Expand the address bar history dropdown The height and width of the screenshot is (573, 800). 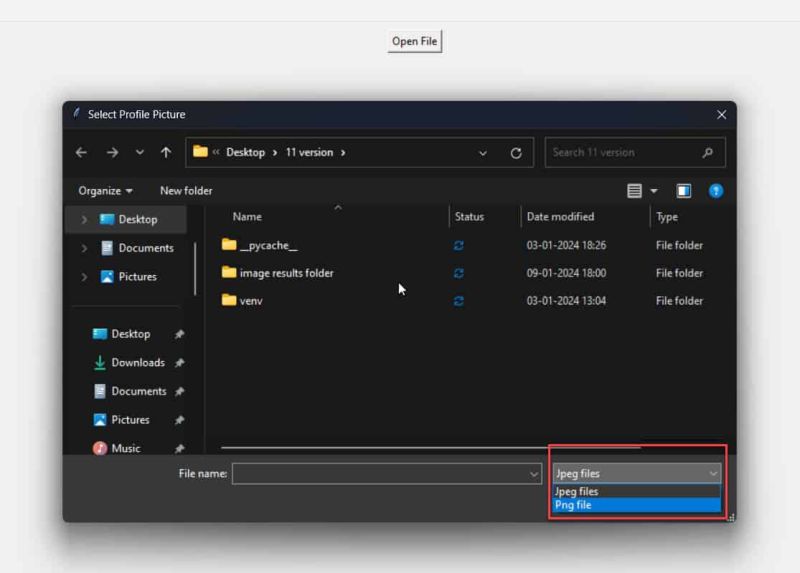point(483,153)
